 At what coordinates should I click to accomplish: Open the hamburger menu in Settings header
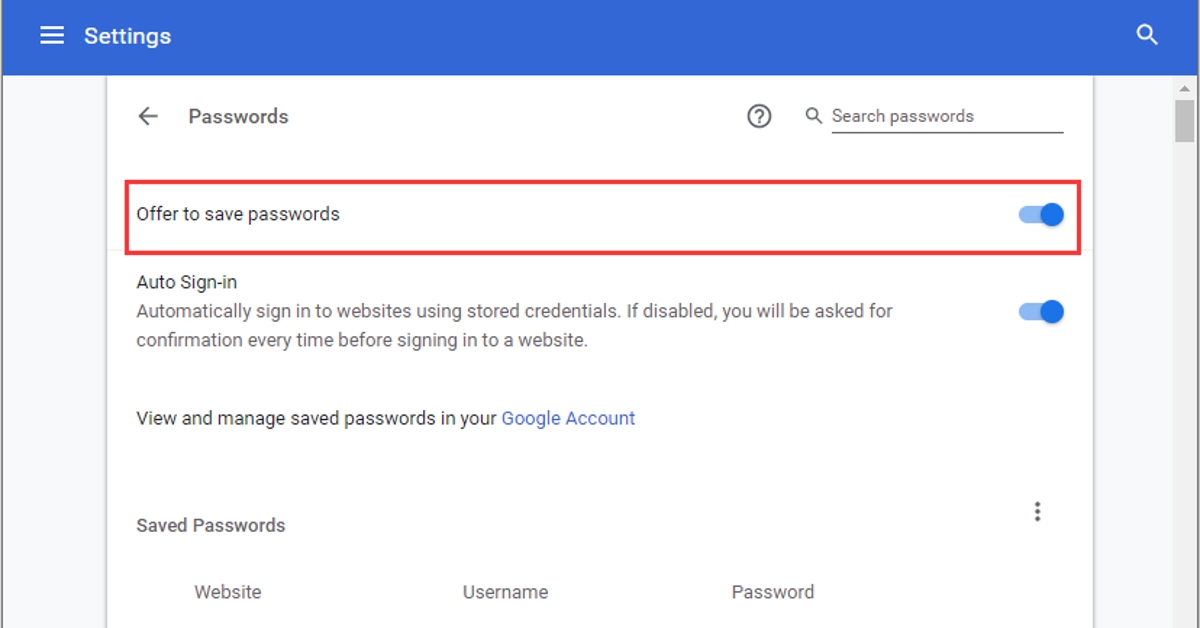point(51,35)
